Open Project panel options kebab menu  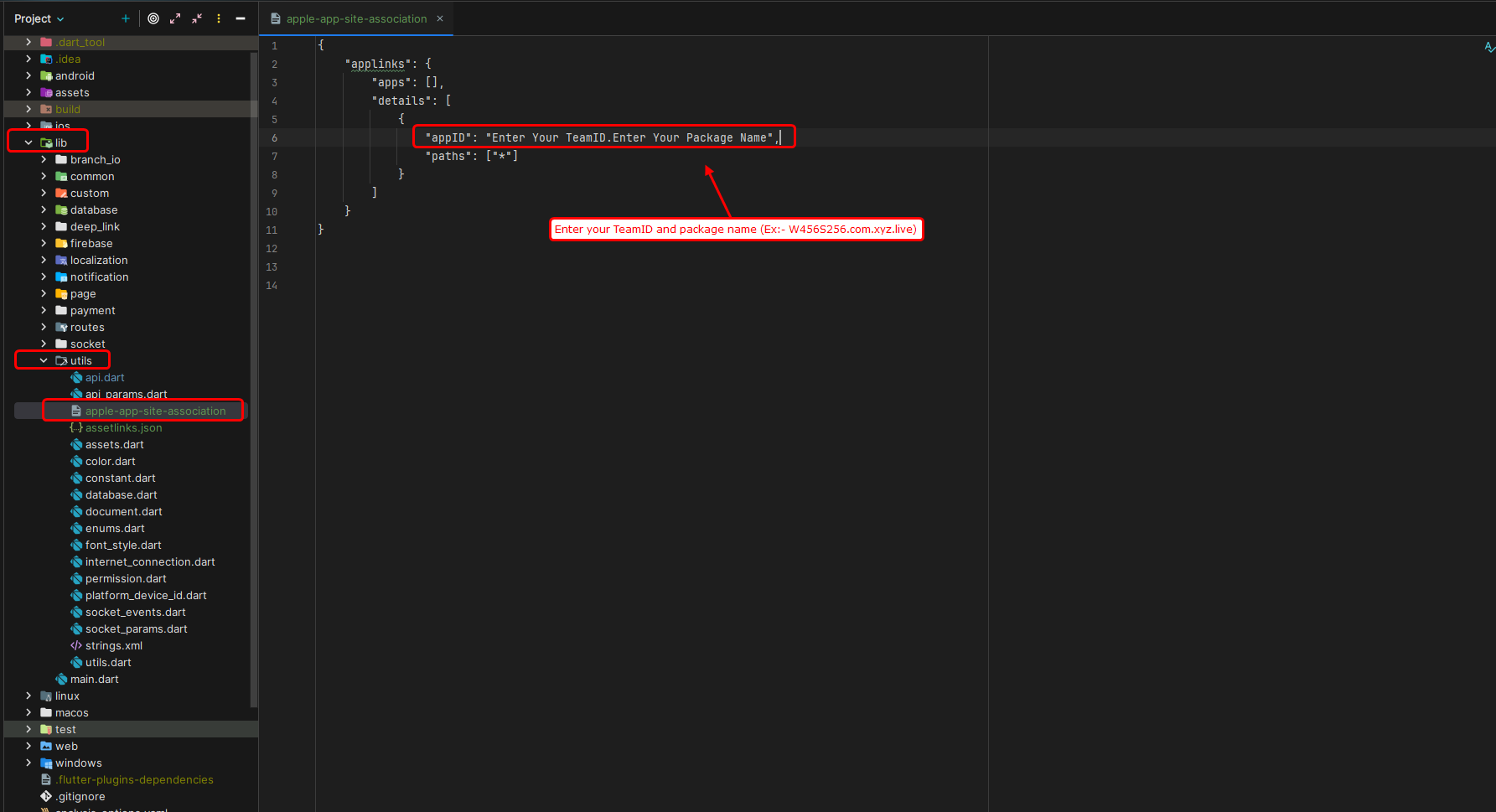218,18
